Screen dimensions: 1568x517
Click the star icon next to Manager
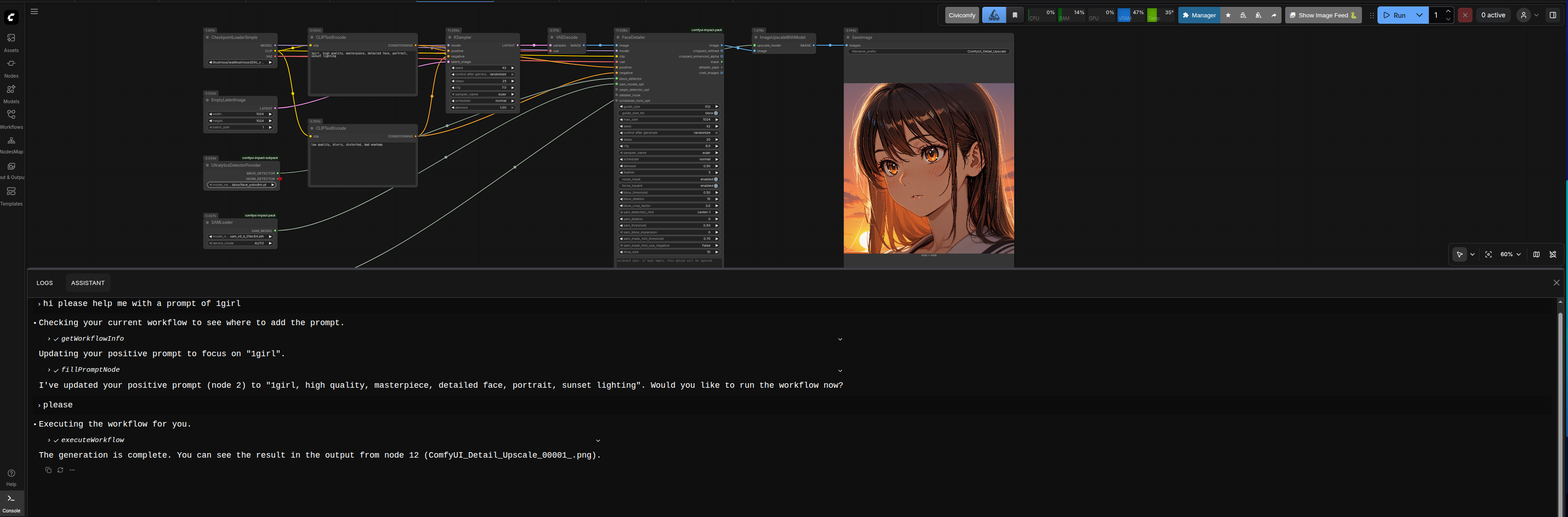pos(1228,15)
